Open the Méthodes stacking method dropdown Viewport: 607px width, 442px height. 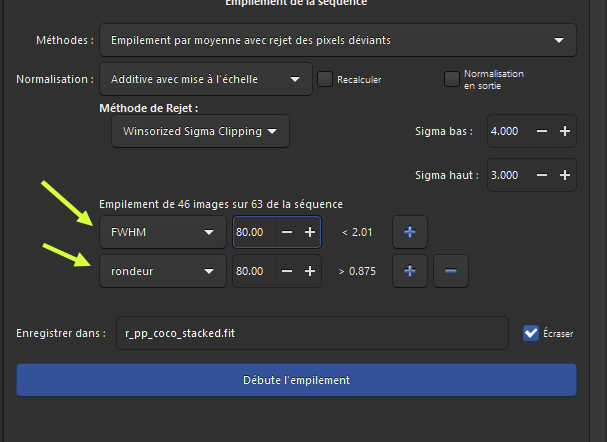pyautogui.click(x=338, y=40)
